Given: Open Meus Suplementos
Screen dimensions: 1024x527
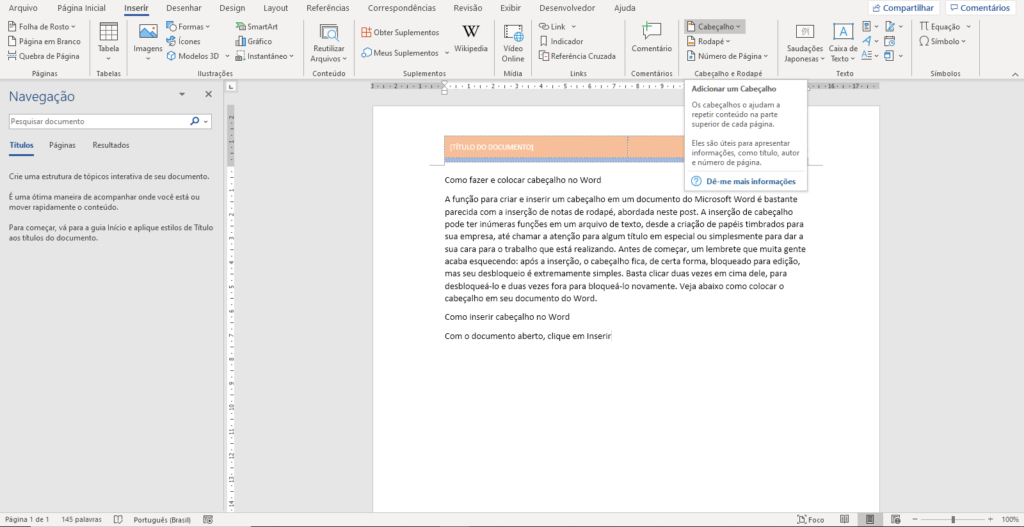Looking at the screenshot, I should pyautogui.click(x=400, y=52).
